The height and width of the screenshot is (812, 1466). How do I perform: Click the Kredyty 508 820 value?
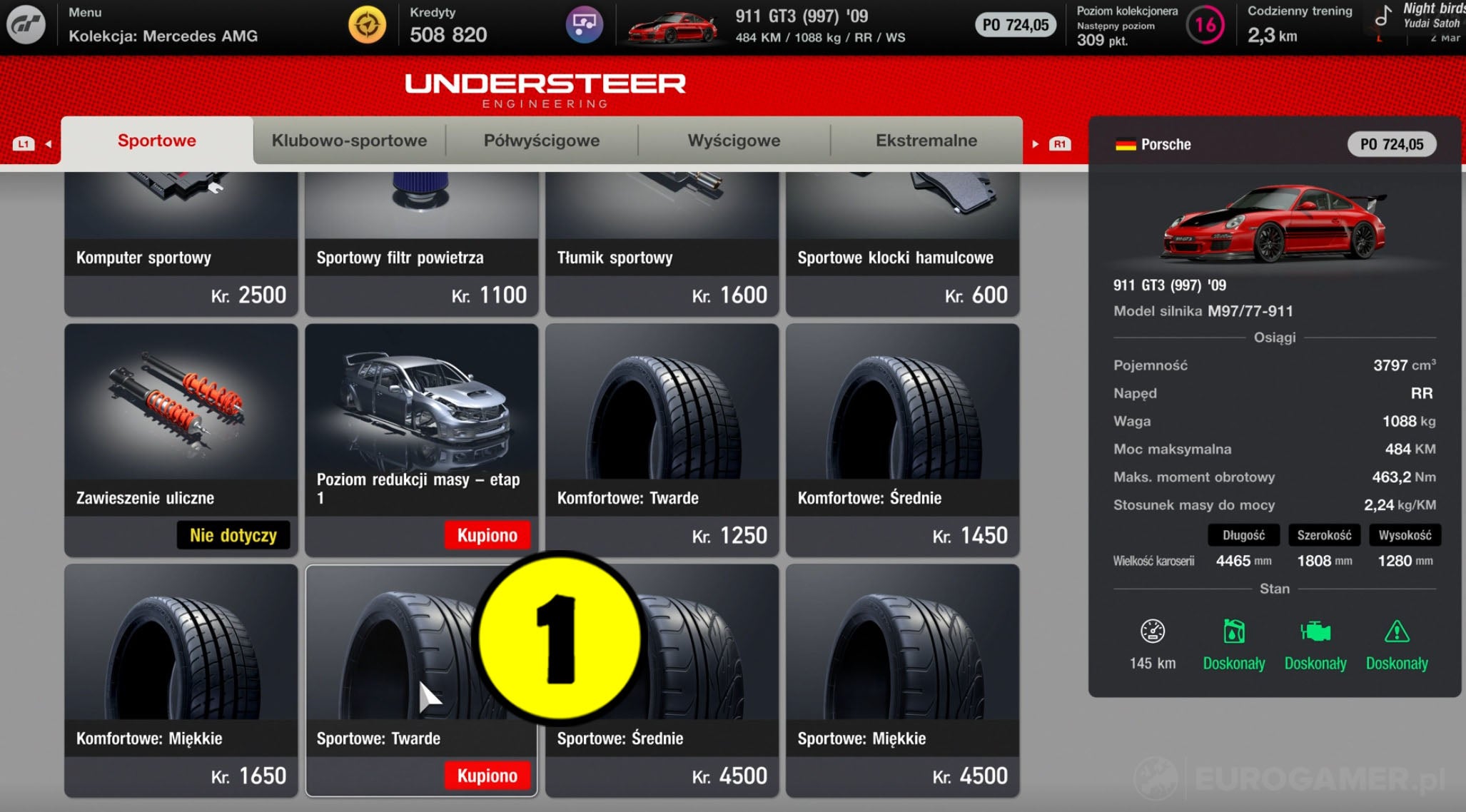pyautogui.click(x=448, y=34)
